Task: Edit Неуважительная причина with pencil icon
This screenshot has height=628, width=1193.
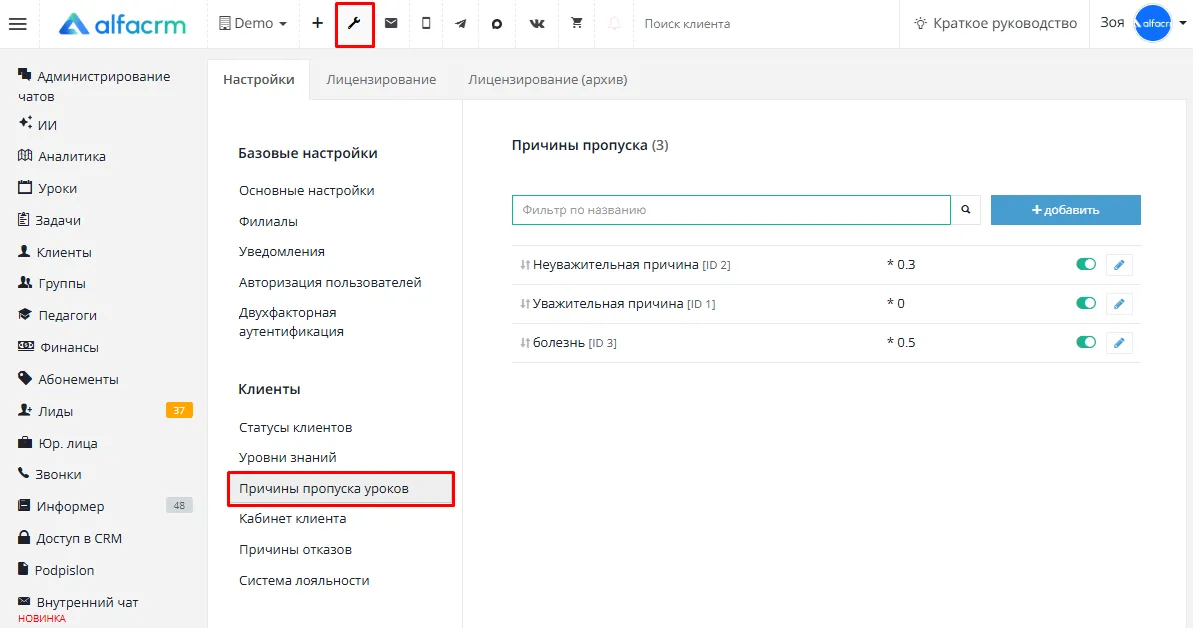Action: (x=1118, y=265)
